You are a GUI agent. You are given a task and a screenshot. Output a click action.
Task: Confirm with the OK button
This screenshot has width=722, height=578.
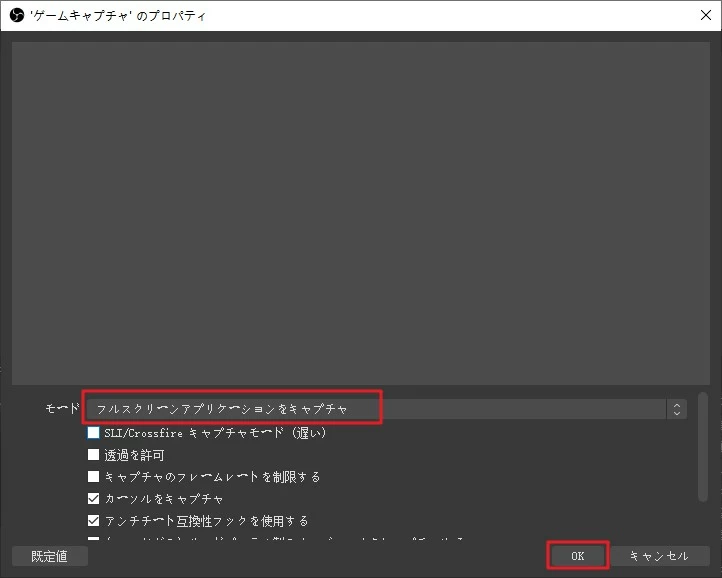click(x=577, y=556)
